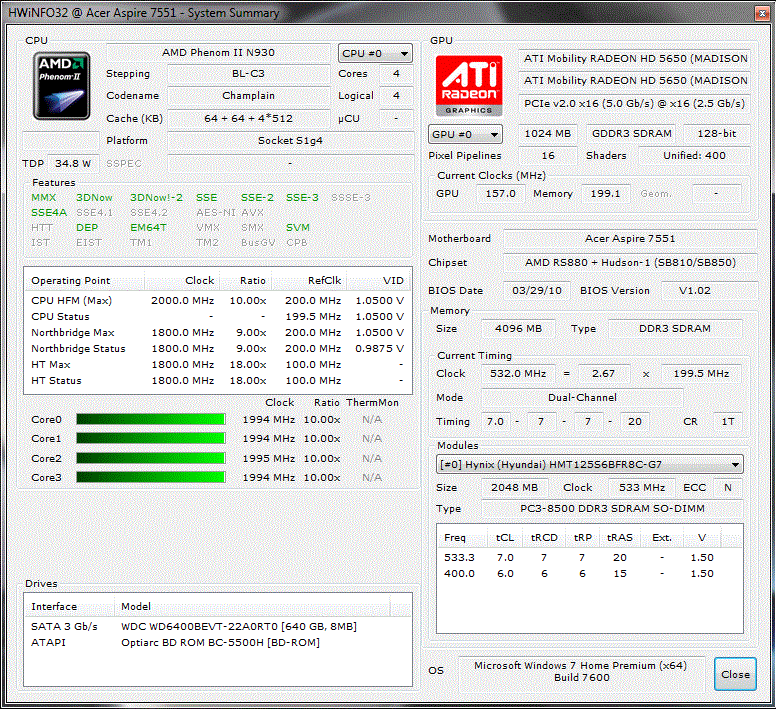The height and width of the screenshot is (709, 776).
Task: Click the 1024 MB video memory field
Action: (548, 134)
